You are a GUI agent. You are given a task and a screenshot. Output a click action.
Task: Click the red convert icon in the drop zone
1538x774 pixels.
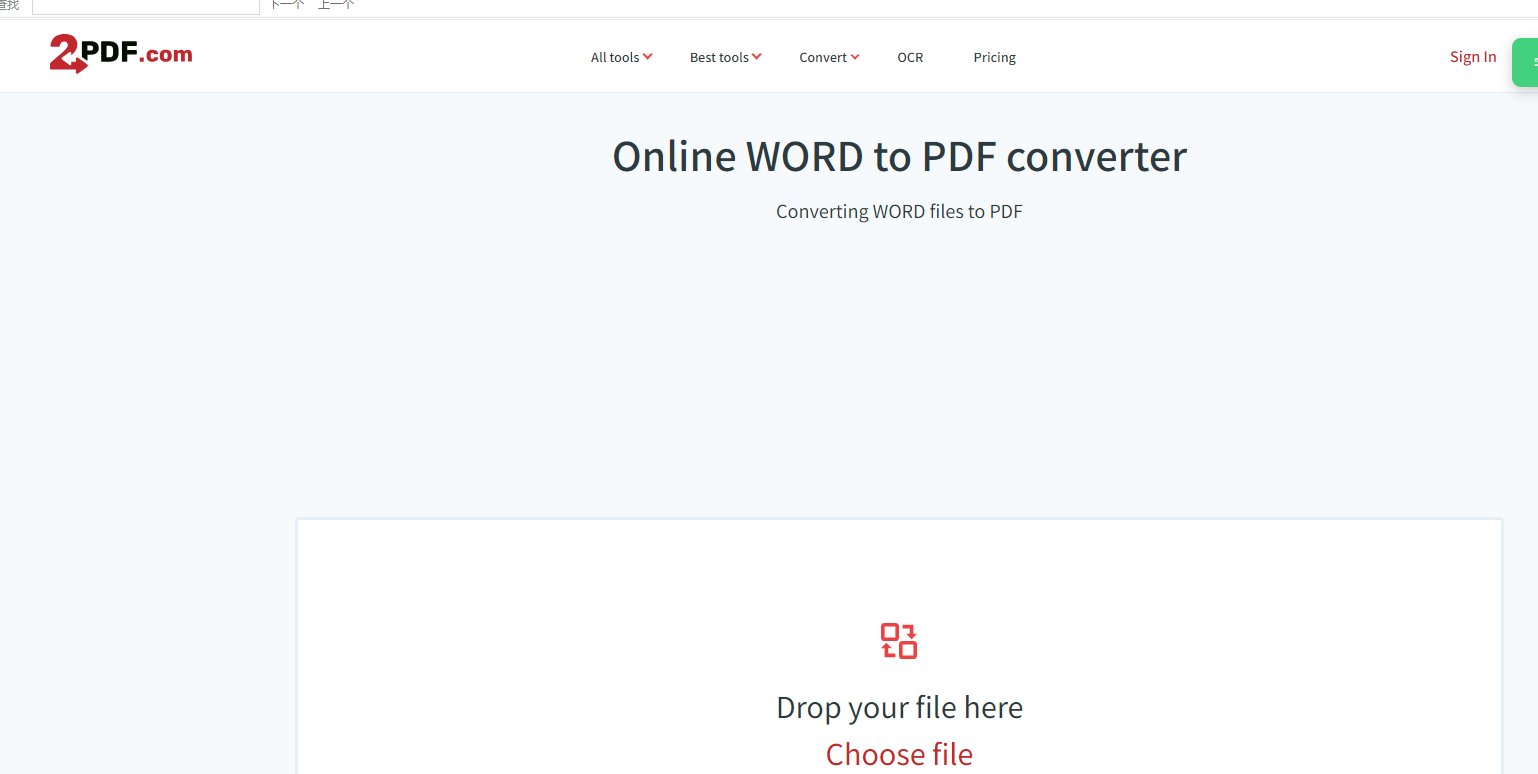(898, 641)
